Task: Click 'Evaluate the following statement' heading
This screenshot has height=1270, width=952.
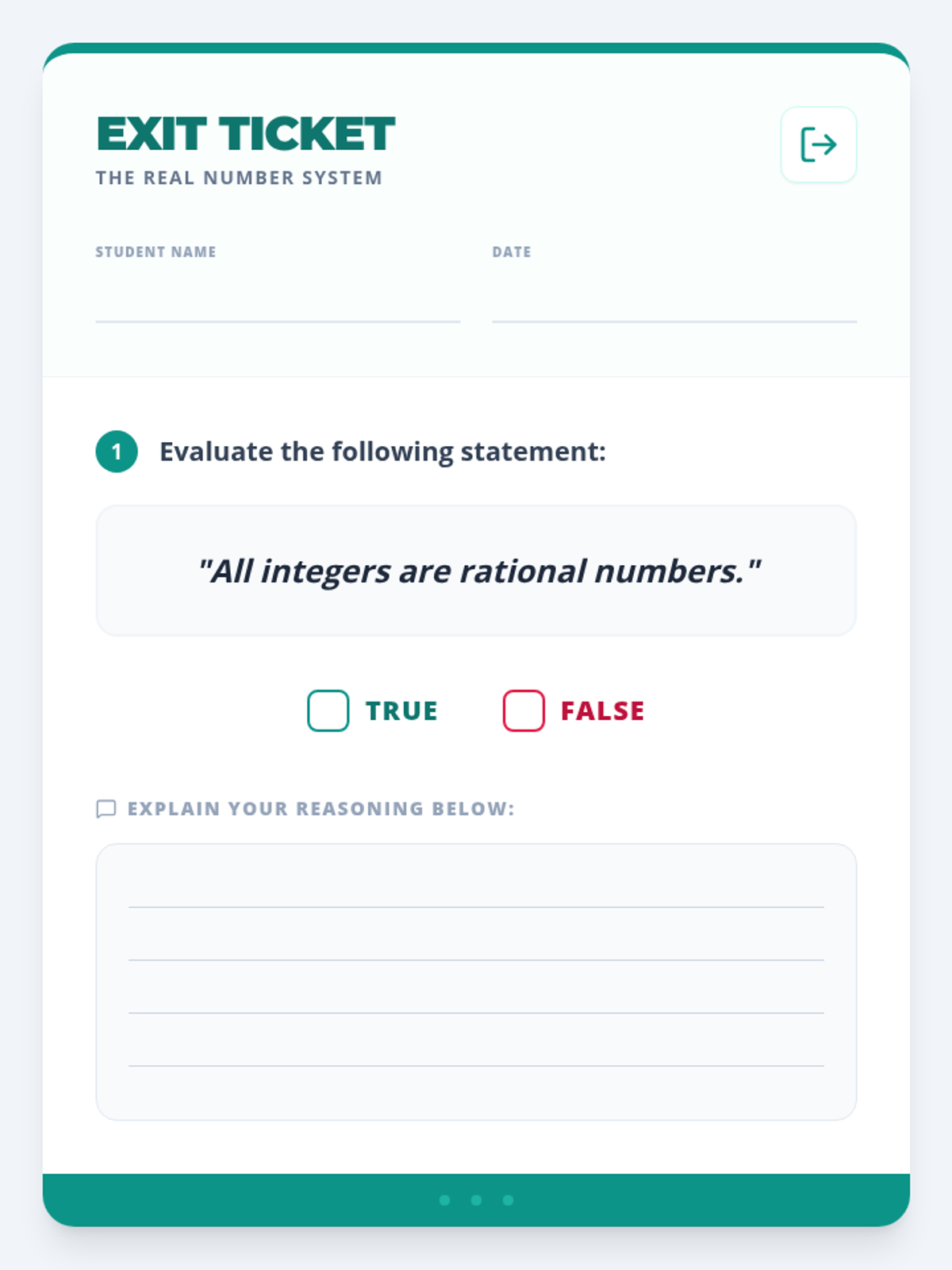Action: [382, 452]
